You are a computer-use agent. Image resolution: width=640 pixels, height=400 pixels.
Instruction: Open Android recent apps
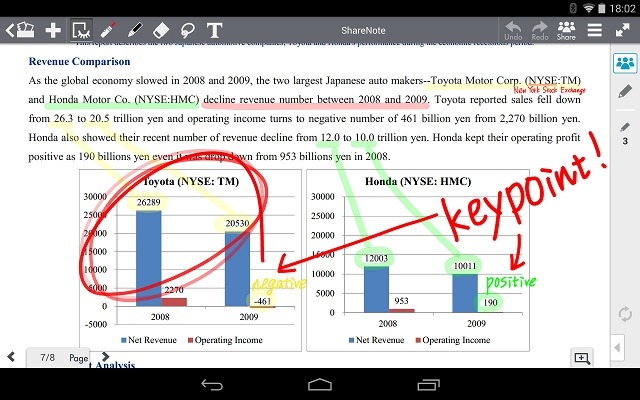428,384
